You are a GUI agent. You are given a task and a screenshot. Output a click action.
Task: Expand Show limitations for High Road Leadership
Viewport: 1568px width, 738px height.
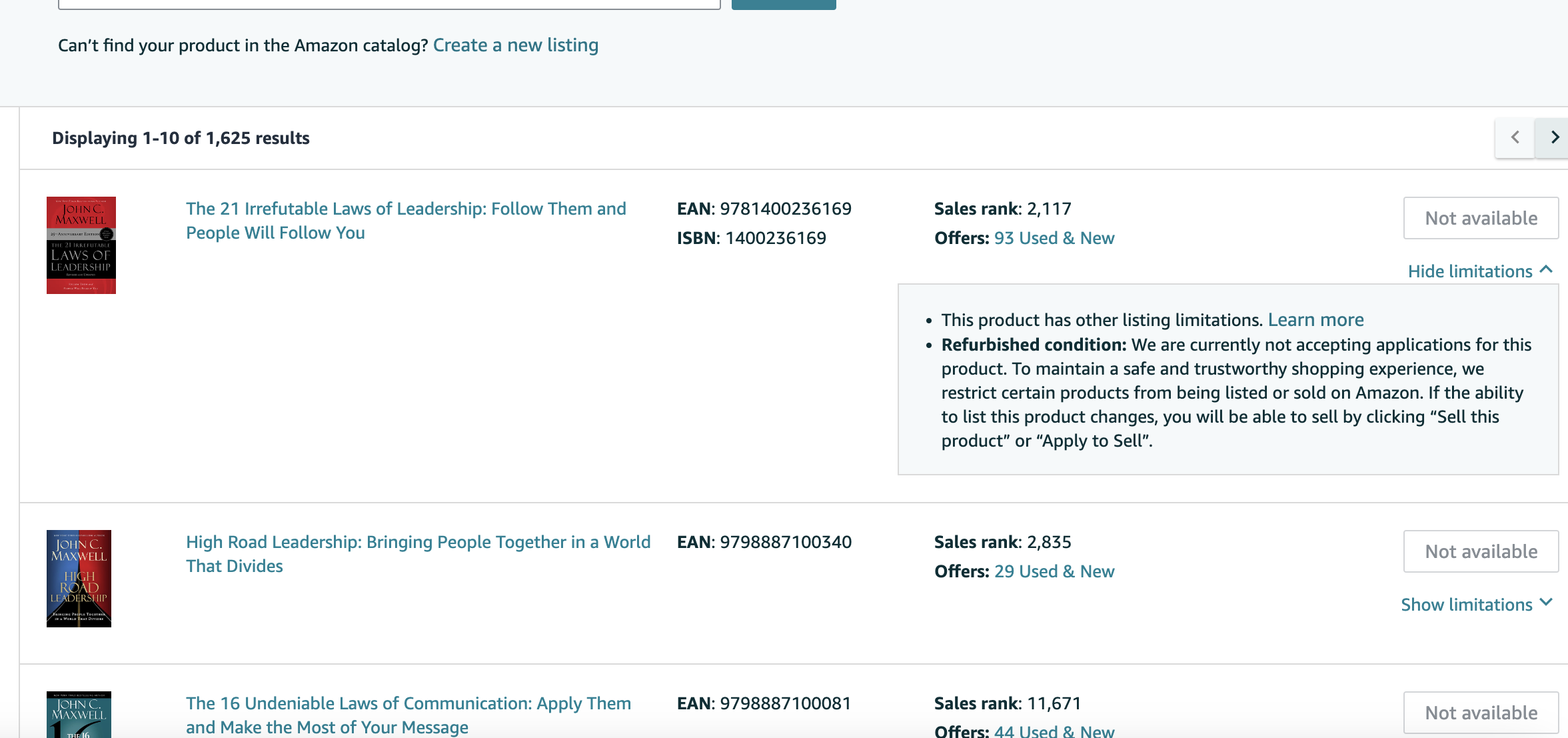[1477, 605]
